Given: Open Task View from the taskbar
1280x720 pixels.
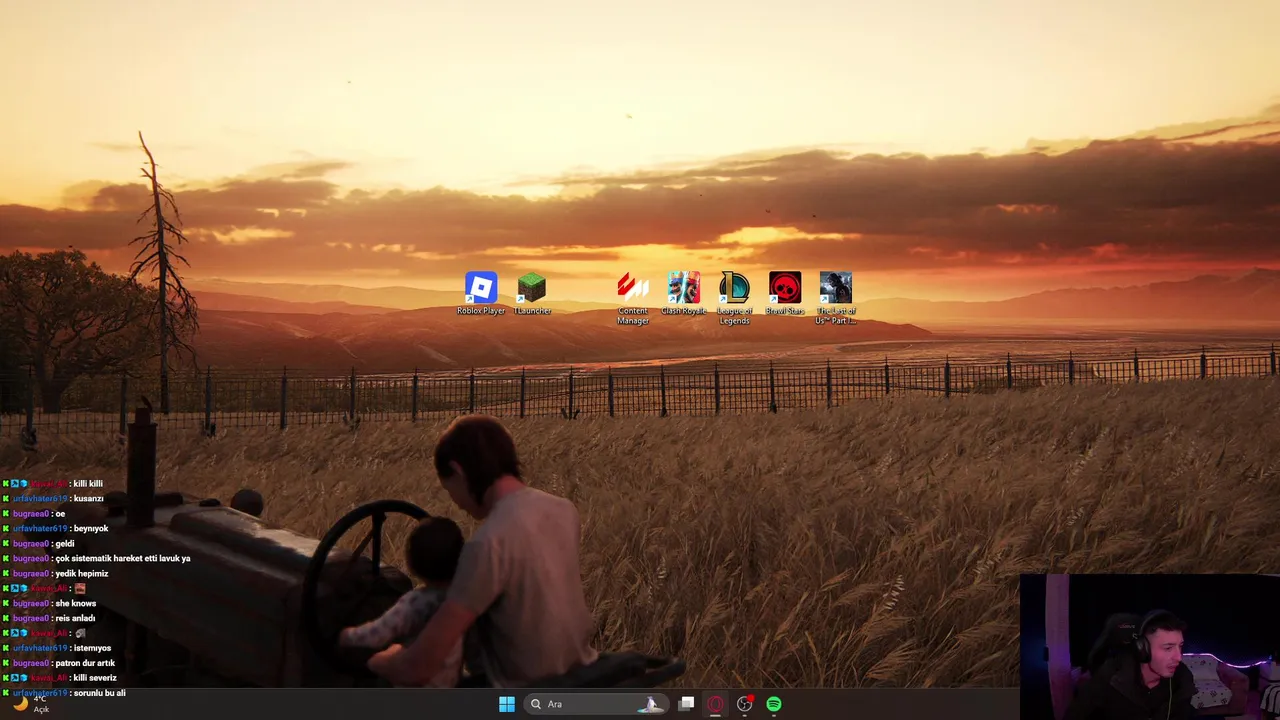Looking at the screenshot, I should tap(686, 704).
